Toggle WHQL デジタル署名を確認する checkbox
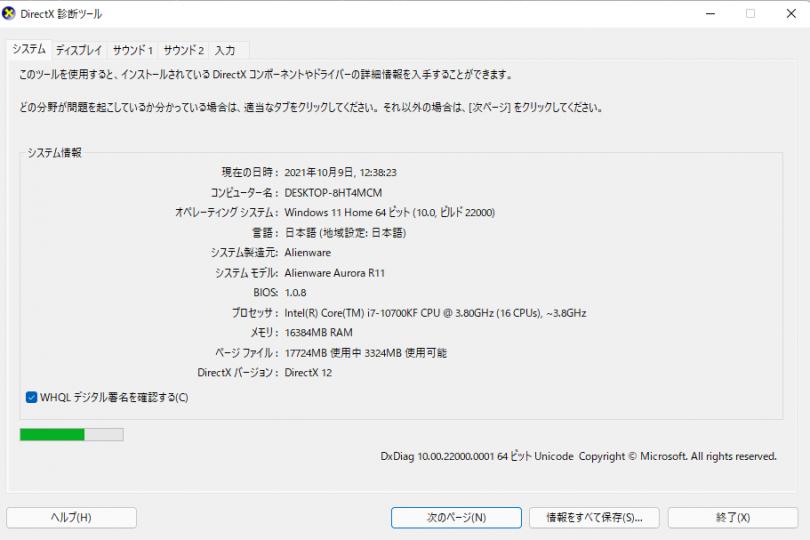The width and height of the screenshot is (810, 540). (32, 397)
